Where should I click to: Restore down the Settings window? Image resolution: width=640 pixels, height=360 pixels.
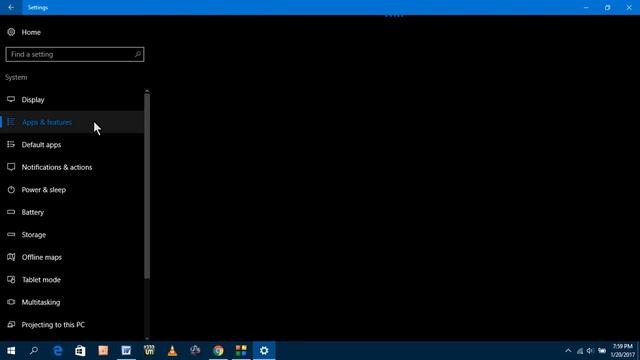(608, 7)
